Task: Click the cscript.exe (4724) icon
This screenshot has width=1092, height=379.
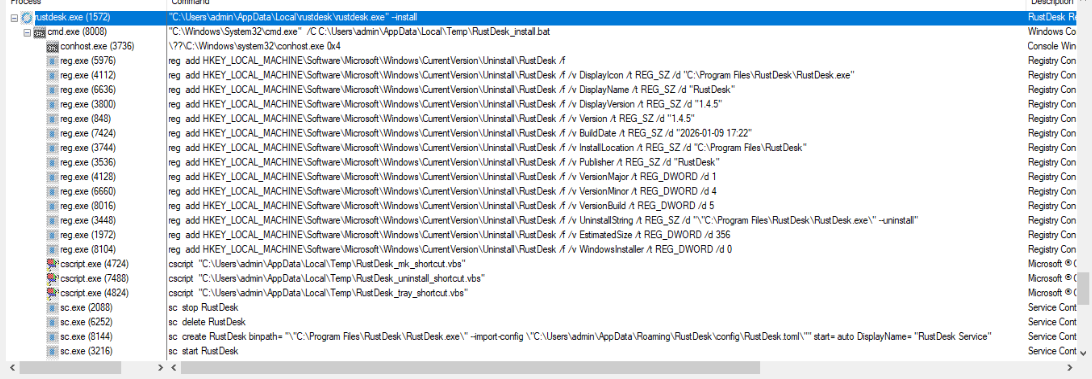Action: click(x=52, y=263)
